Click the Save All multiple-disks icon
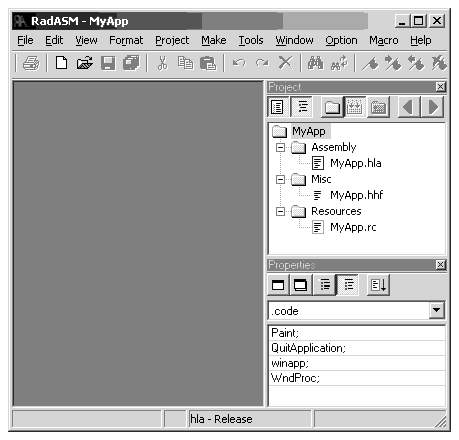 point(131,63)
